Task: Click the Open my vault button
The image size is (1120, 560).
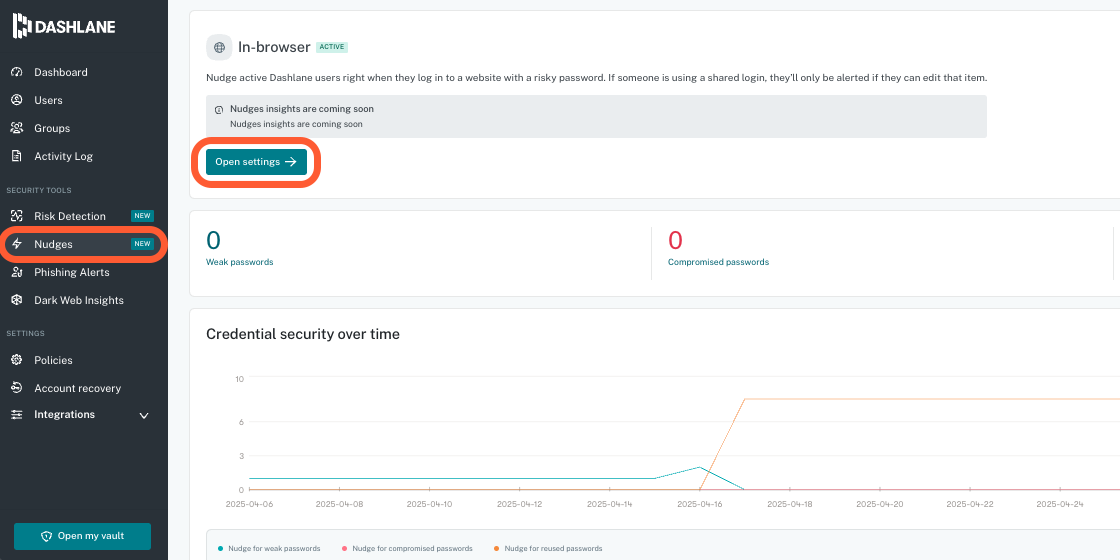Action: [82, 536]
